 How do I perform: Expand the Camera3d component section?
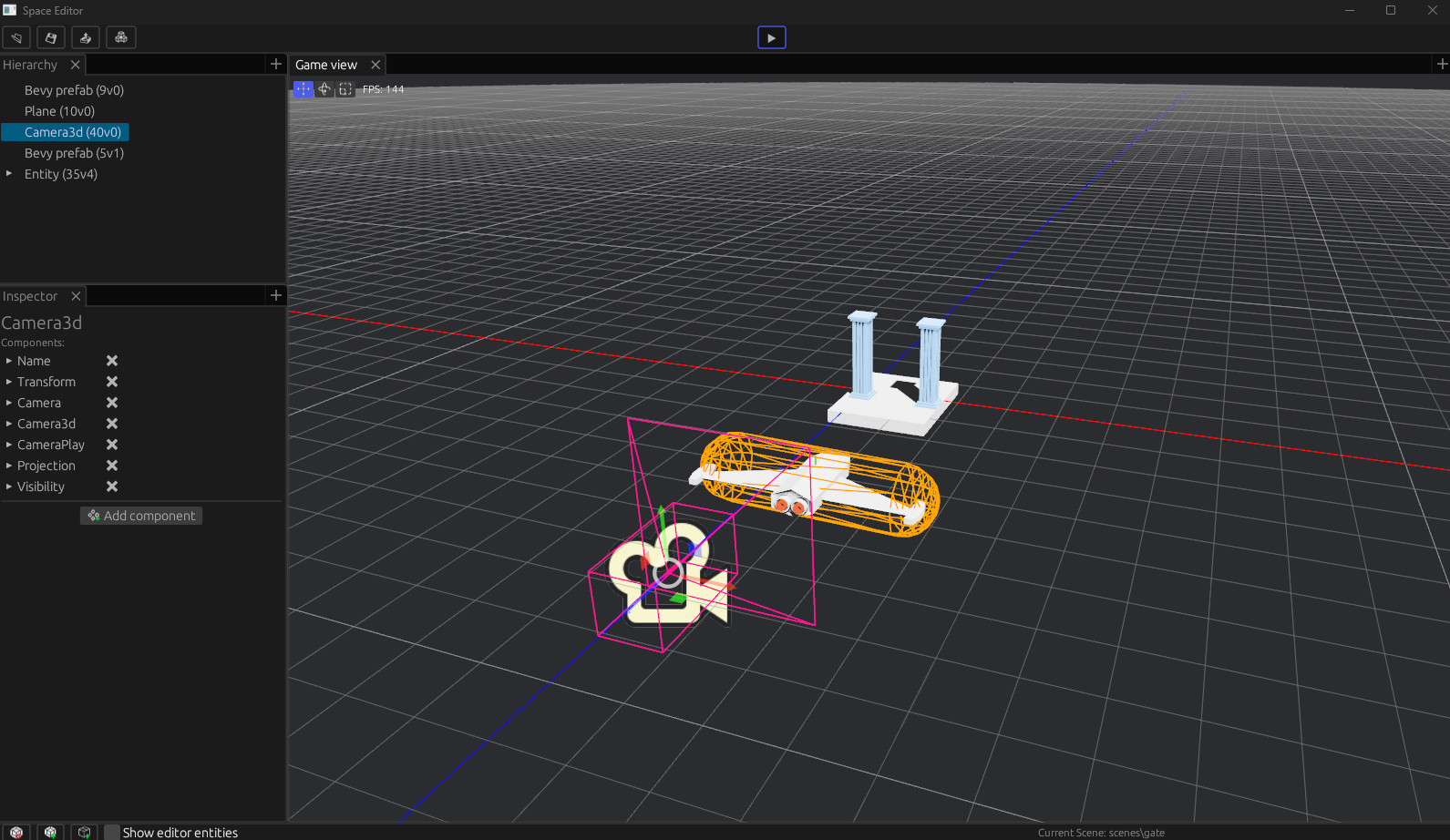point(9,424)
